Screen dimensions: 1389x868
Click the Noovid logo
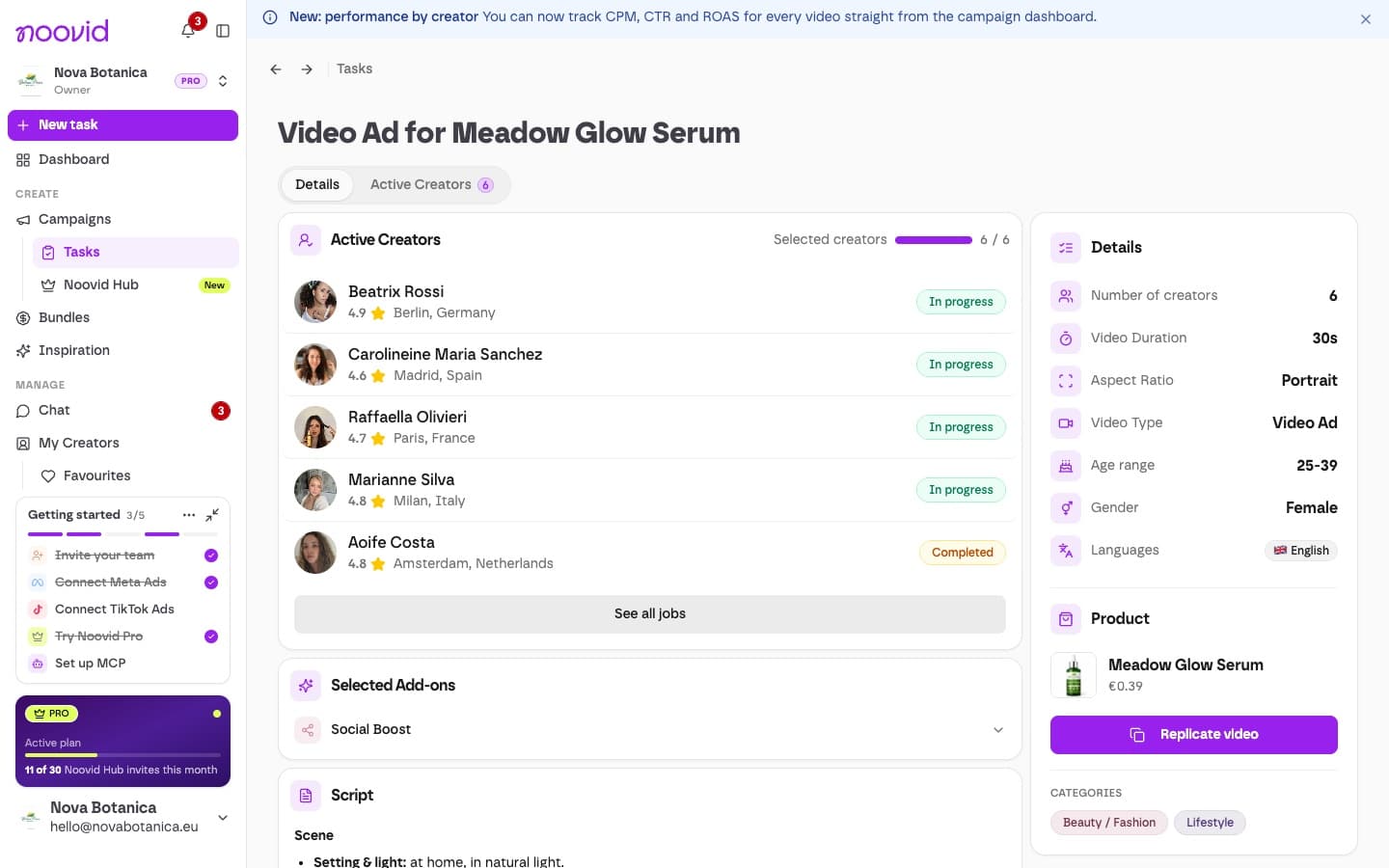pyautogui.click(x=63, y=31)
